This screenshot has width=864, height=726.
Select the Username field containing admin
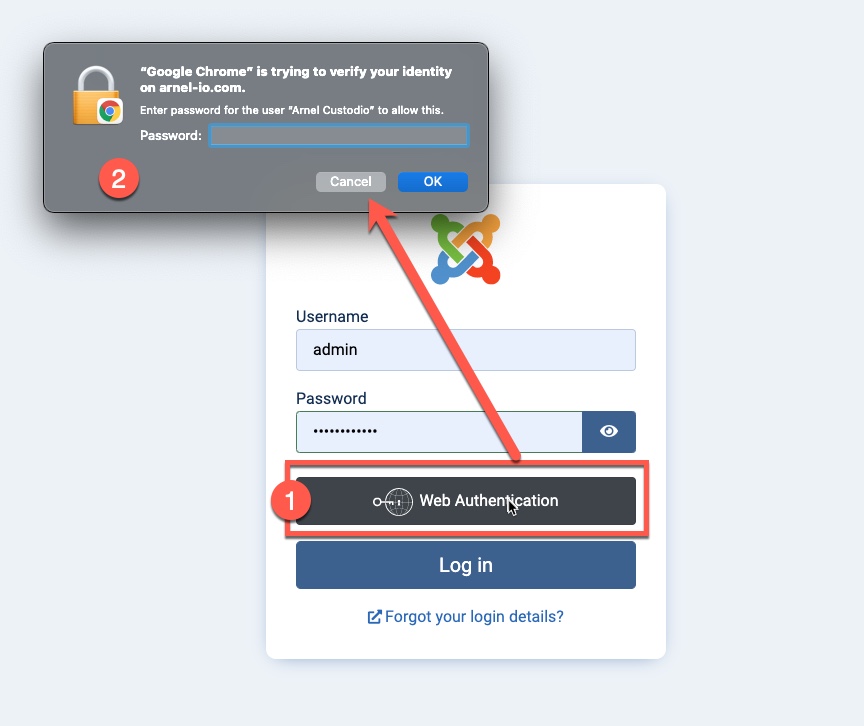[466, 350]
